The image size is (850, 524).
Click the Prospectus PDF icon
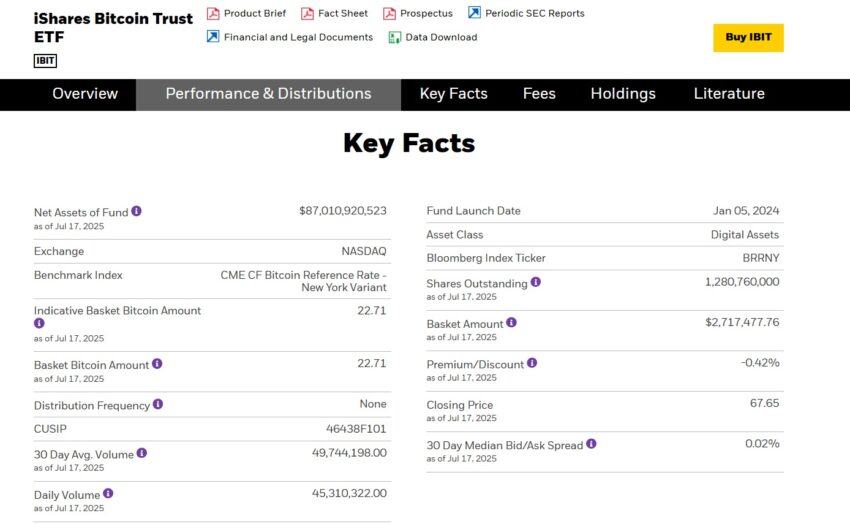tap(389, 14)
